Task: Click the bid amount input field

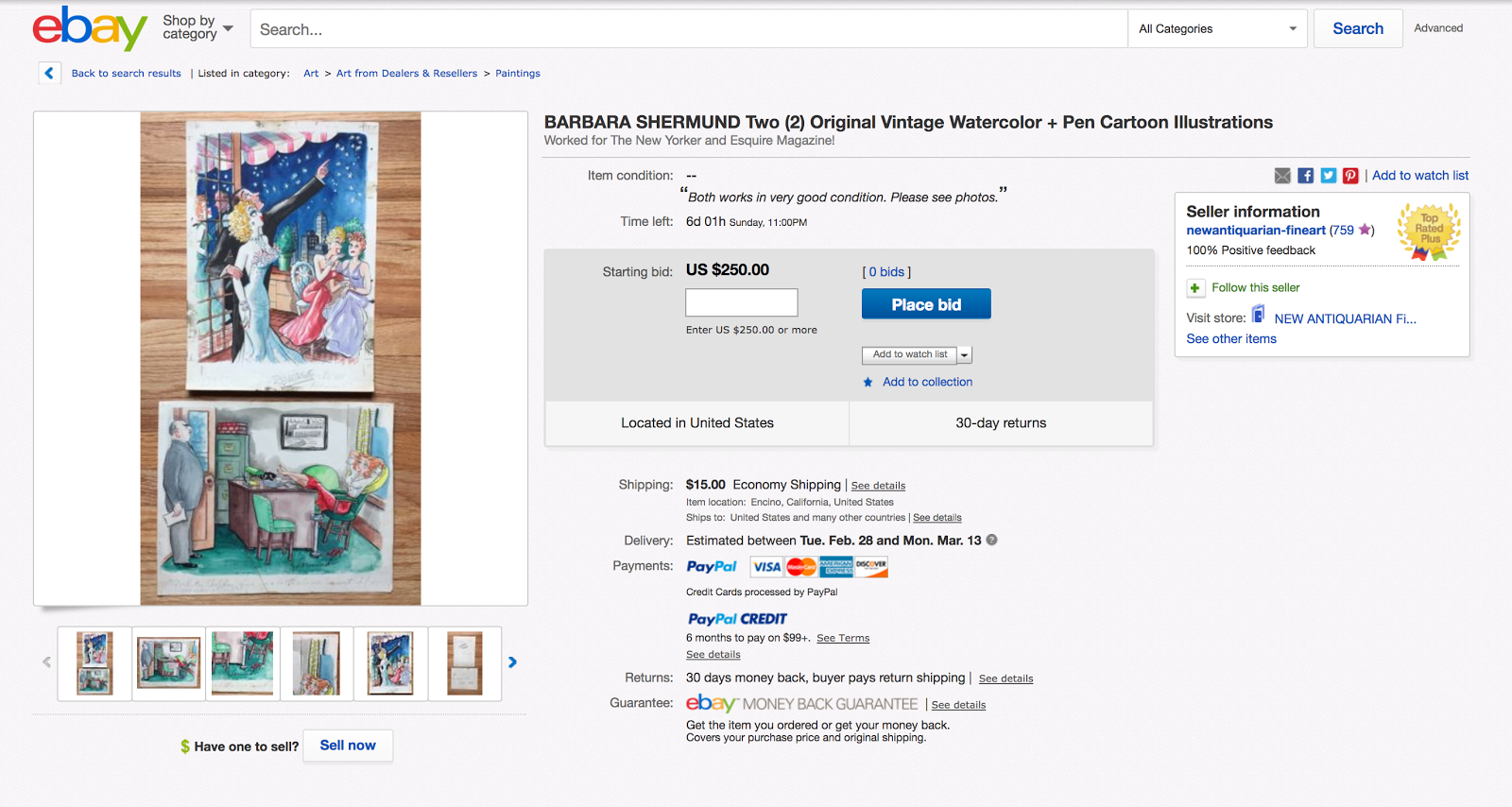Action: click(742, 302)
